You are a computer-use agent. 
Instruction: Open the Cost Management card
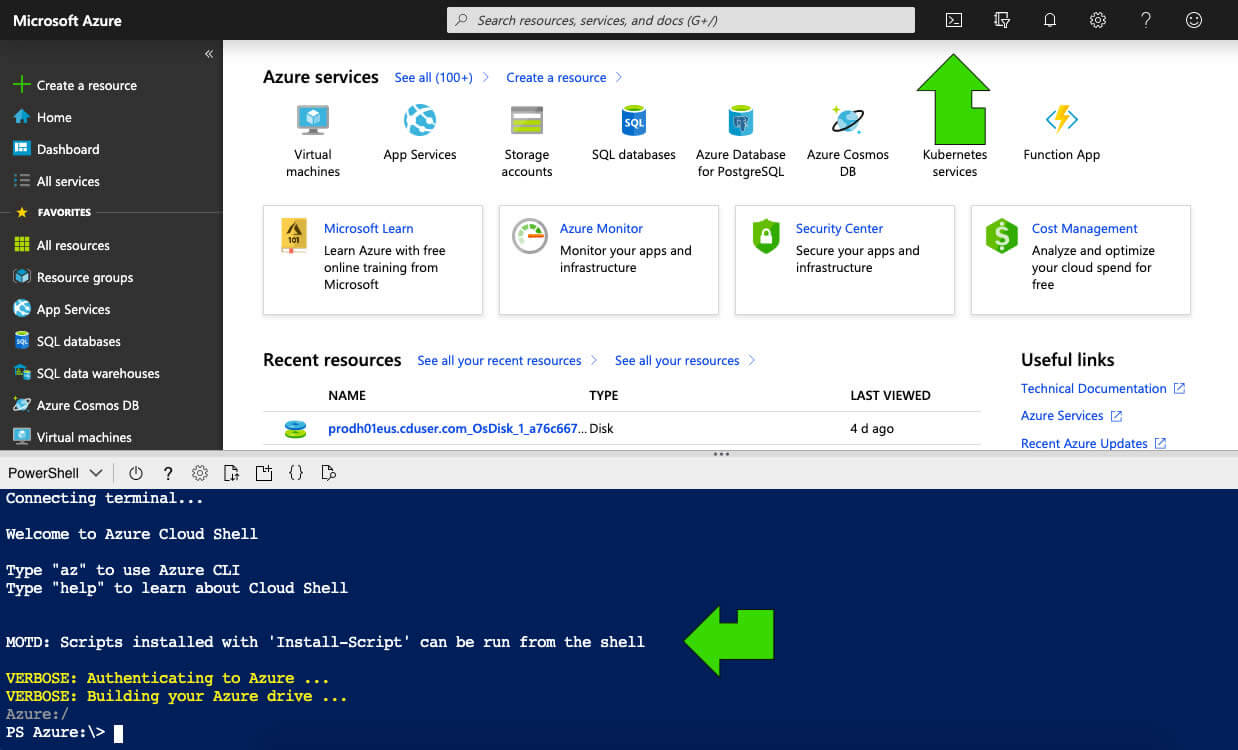tap(1081, 260)
